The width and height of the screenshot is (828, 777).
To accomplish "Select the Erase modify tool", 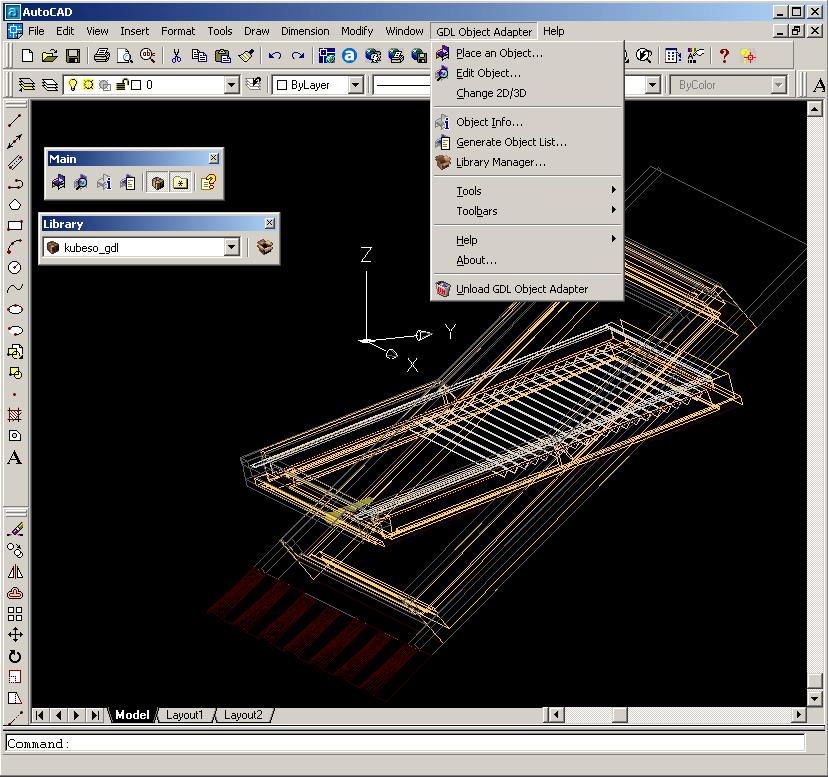I will 15,529.
